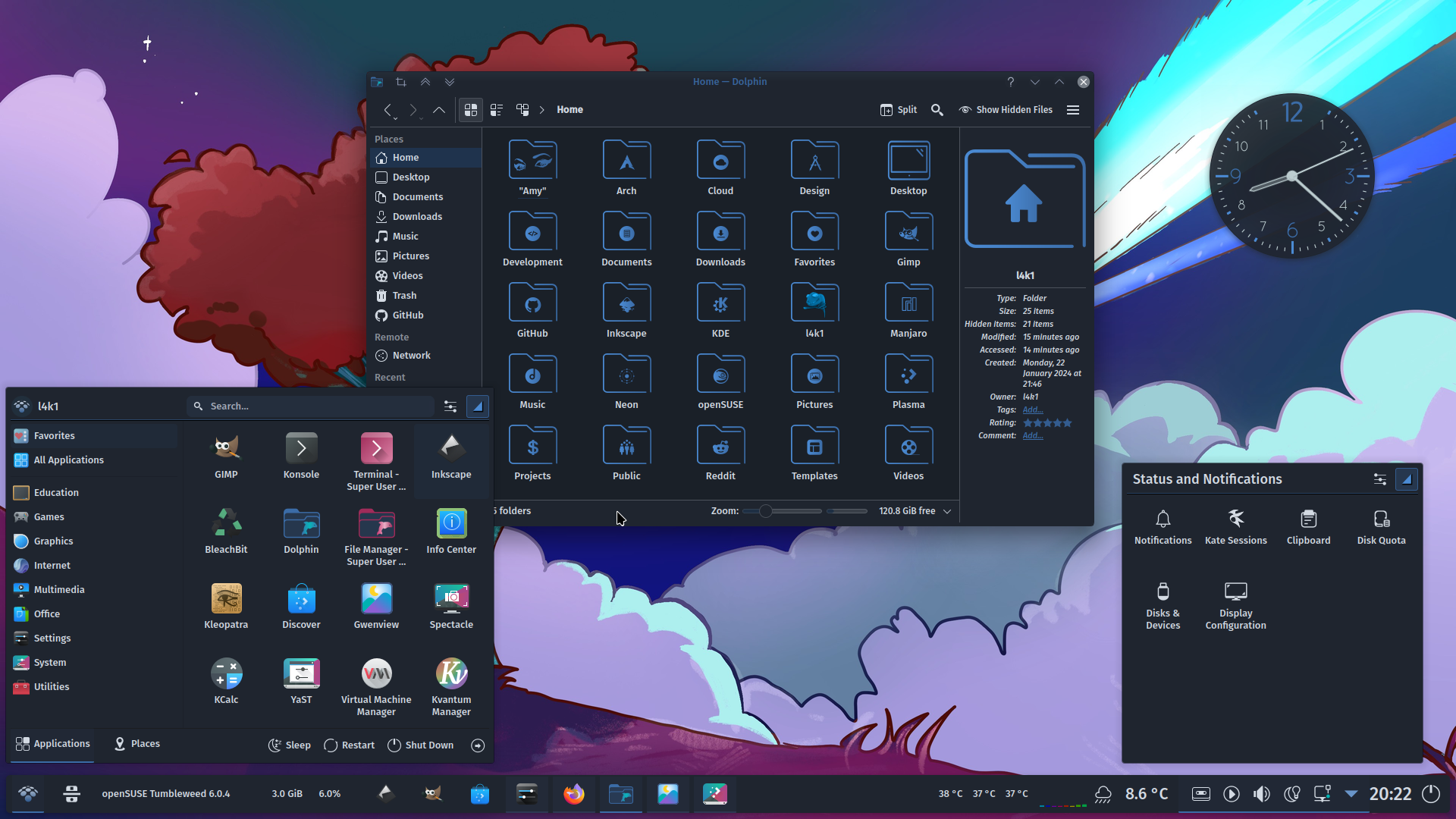
Task: Open the KDE folder in Dolphin
Action: (x=720, y=311)
